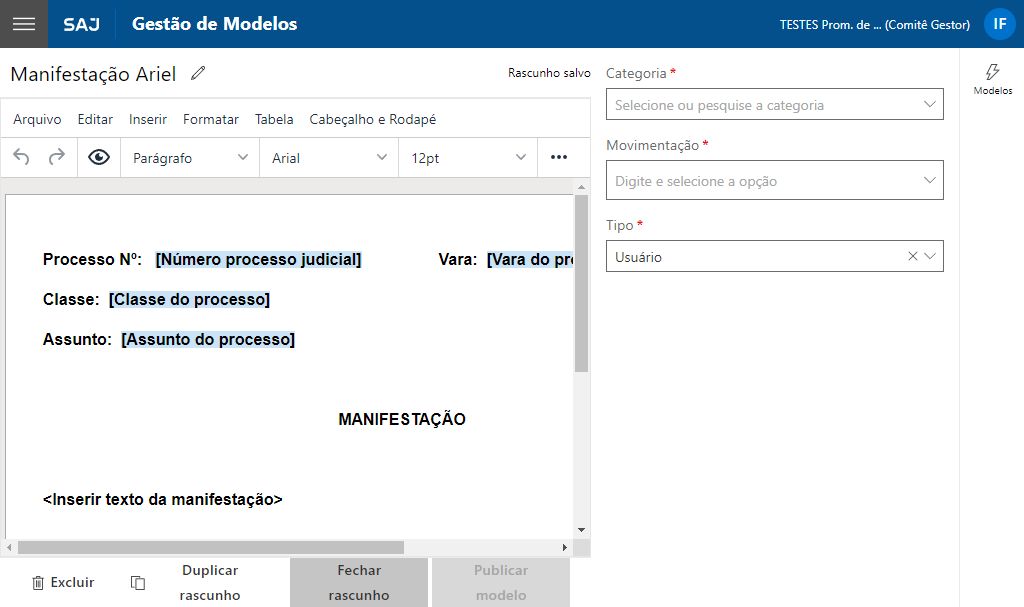Click the Movimentação input field
Screen dimensions: 1024x607
762,181
